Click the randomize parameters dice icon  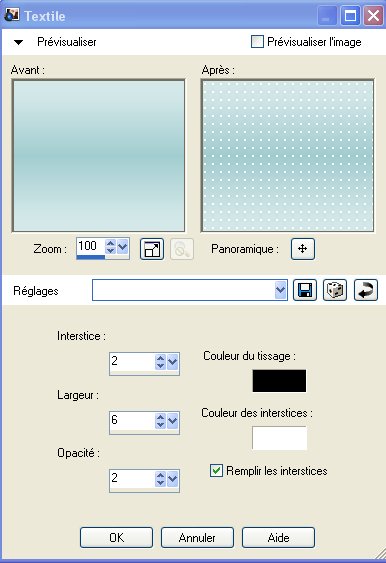click(335, 290)
